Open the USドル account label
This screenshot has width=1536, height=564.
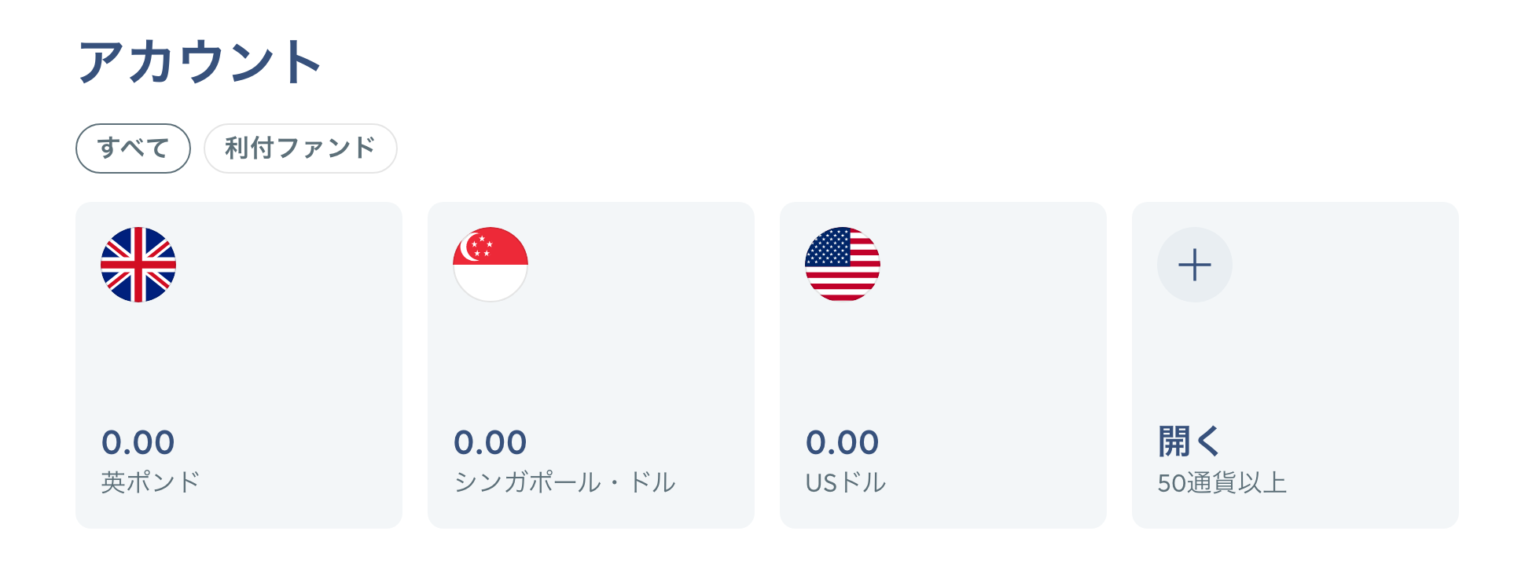[845, 483]
